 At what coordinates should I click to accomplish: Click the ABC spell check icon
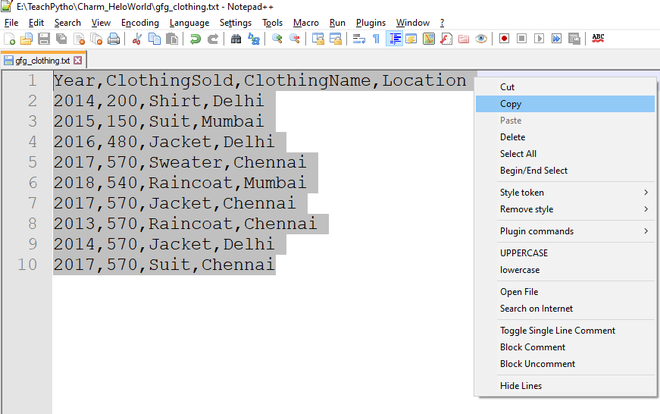click(x=598, y=39)
